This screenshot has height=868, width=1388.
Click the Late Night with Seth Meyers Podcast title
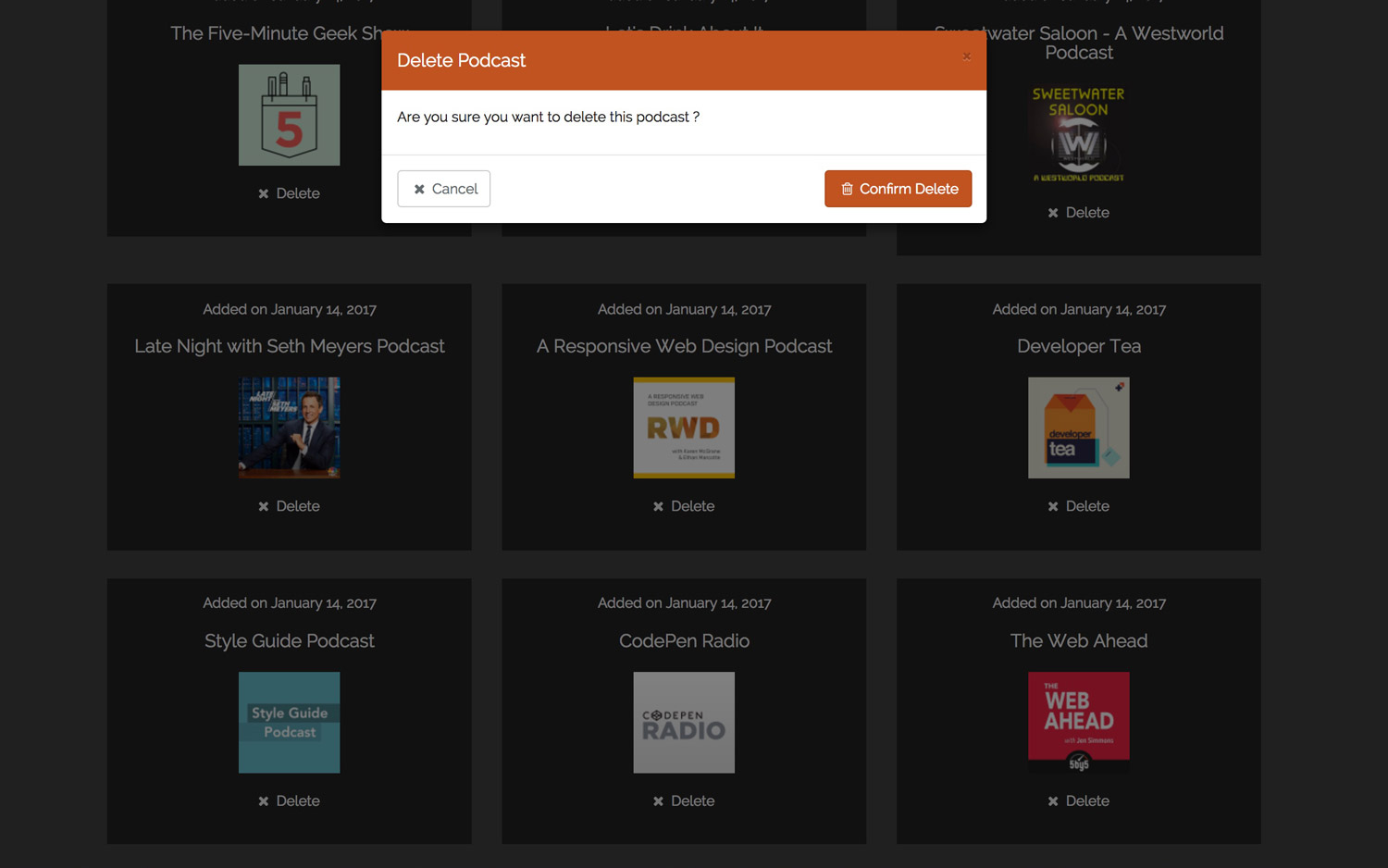(289, 346)
